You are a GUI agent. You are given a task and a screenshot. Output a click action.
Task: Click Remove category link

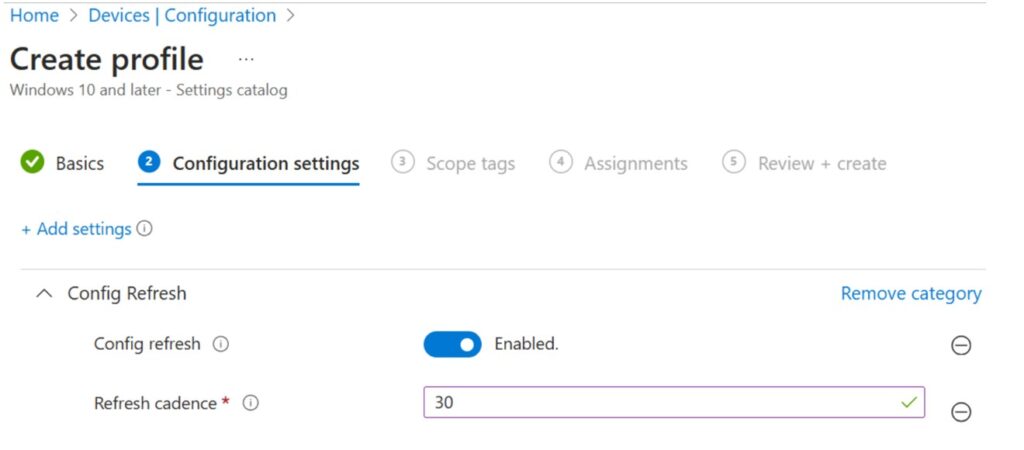910,294
